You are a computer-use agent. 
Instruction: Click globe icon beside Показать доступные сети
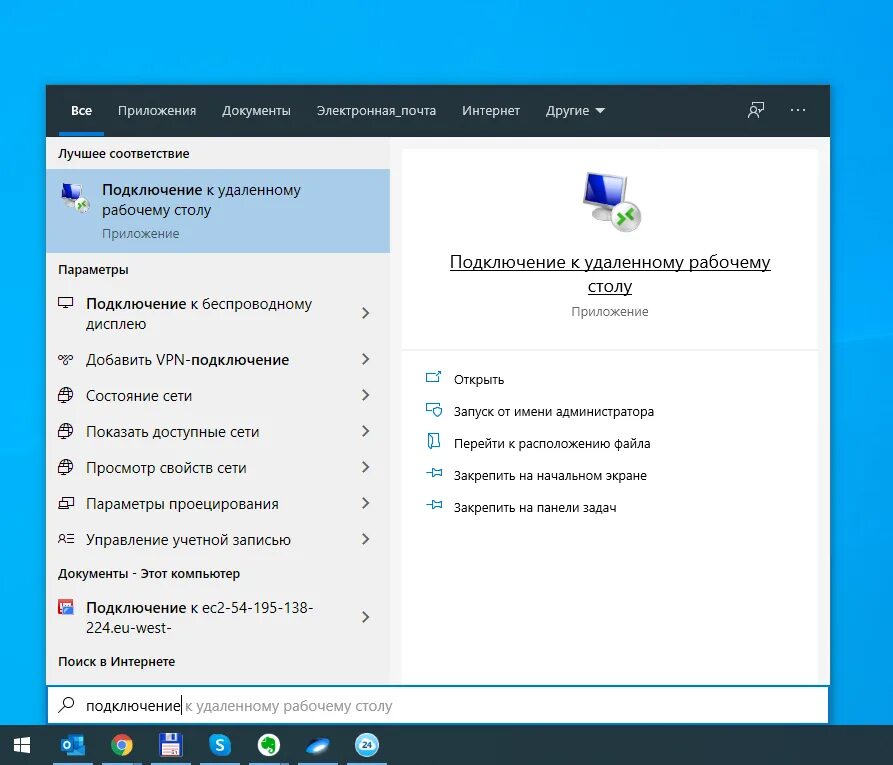pyautogui.click(x=65, y=431)
